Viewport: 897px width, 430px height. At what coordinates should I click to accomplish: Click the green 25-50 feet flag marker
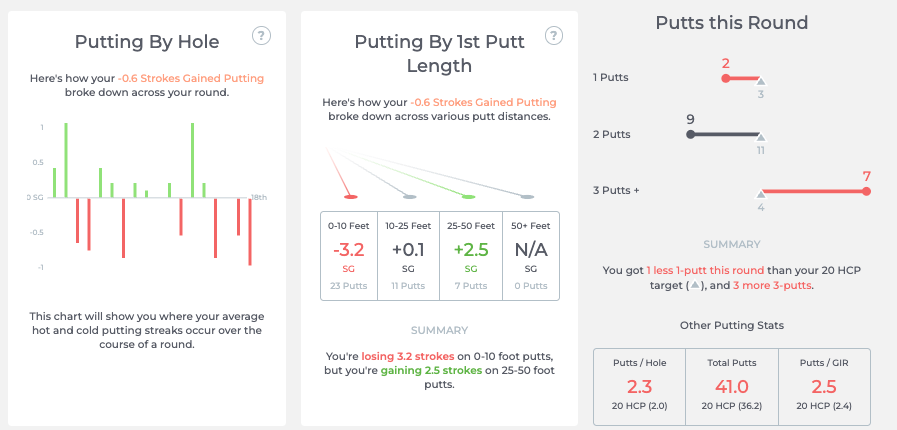click(x=468, y=196)
